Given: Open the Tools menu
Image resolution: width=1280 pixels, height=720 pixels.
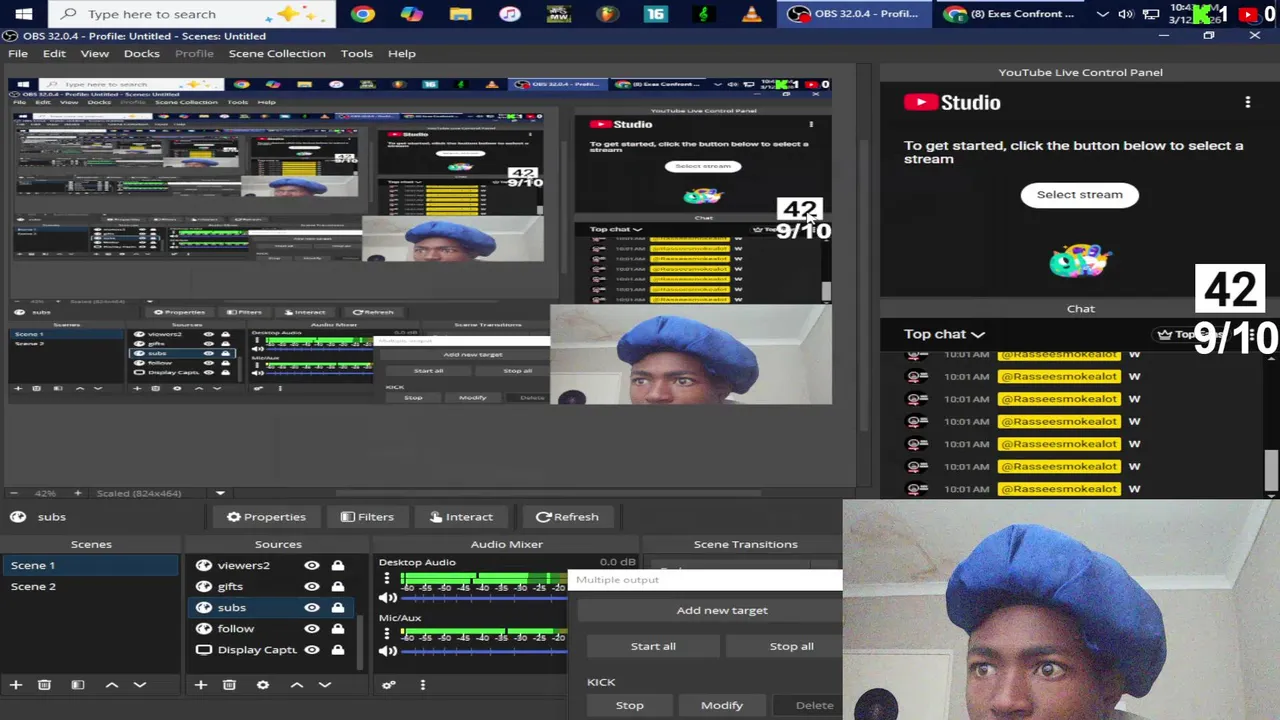Looking at the screenshot, I should tap(357, 53).
